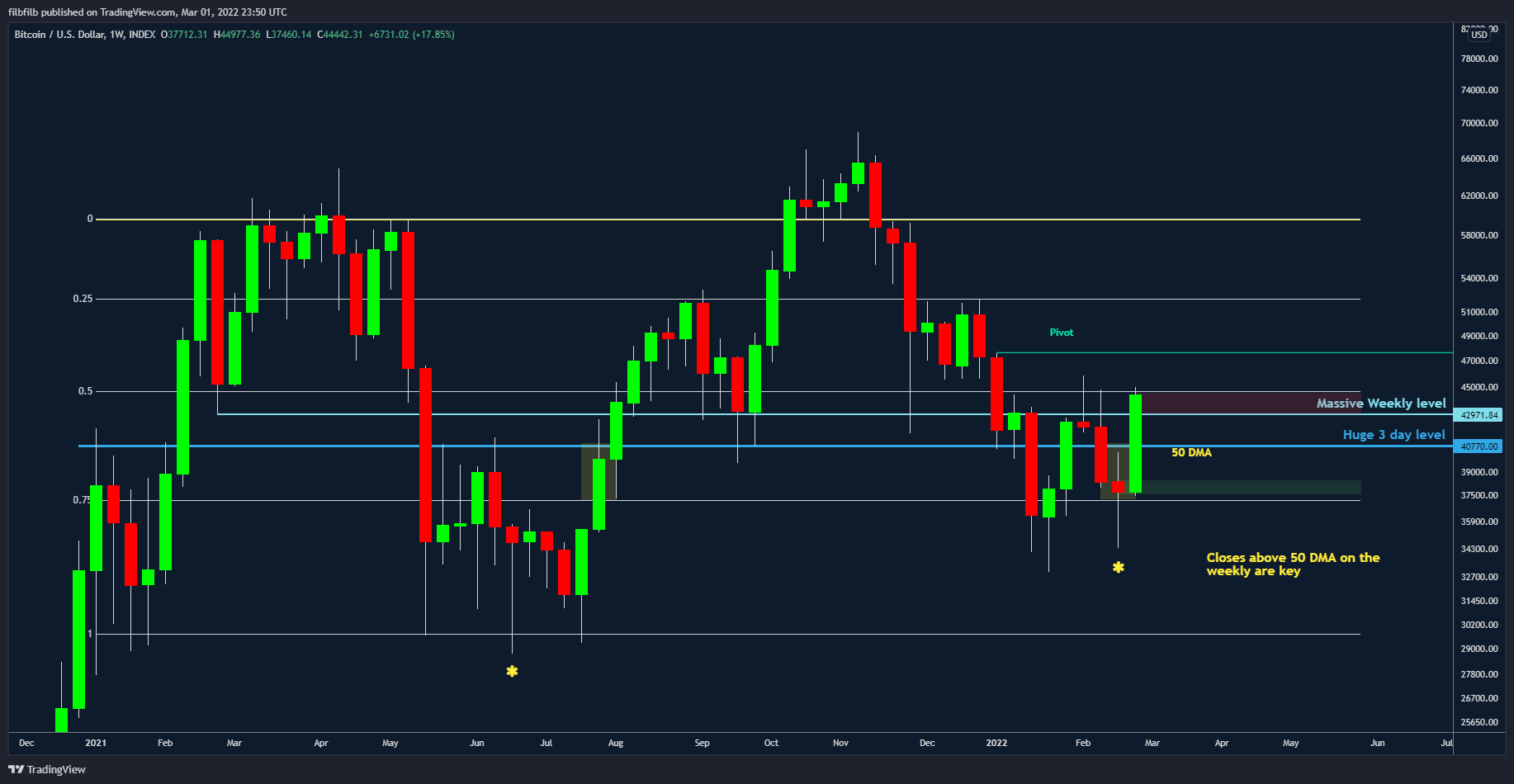Select the 42971.84 price label on axis
Image resolution: width=1514 pixels, height=784 pixels.
[1479, 415]
